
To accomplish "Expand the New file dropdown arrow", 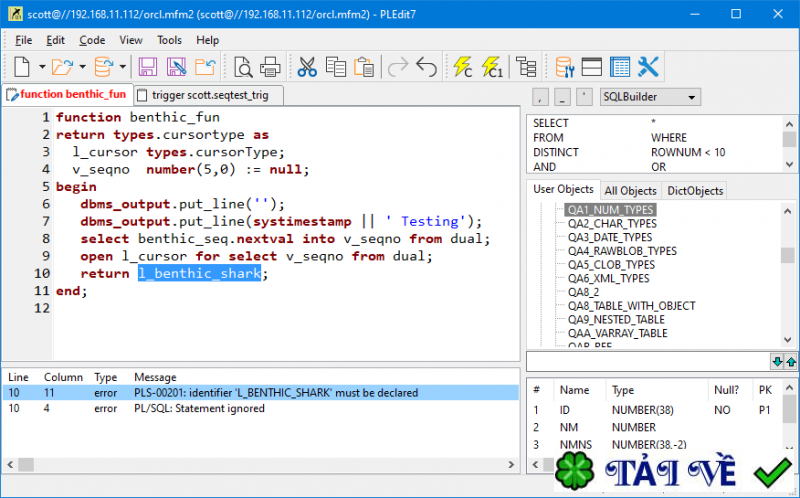I will coord(42,67).
